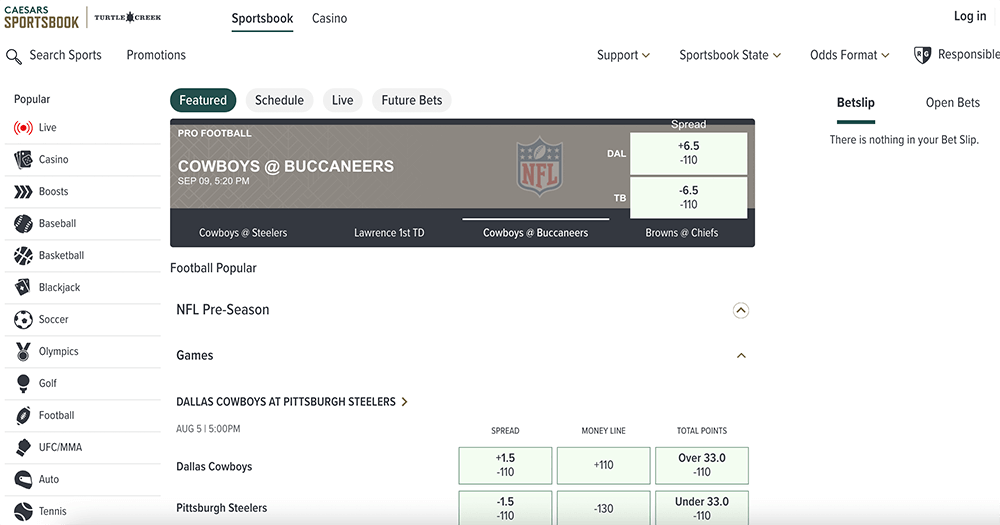Click the Responsible gaming shield icon
The height and width of the screenshot is (525, 1000).
point(922,55)
